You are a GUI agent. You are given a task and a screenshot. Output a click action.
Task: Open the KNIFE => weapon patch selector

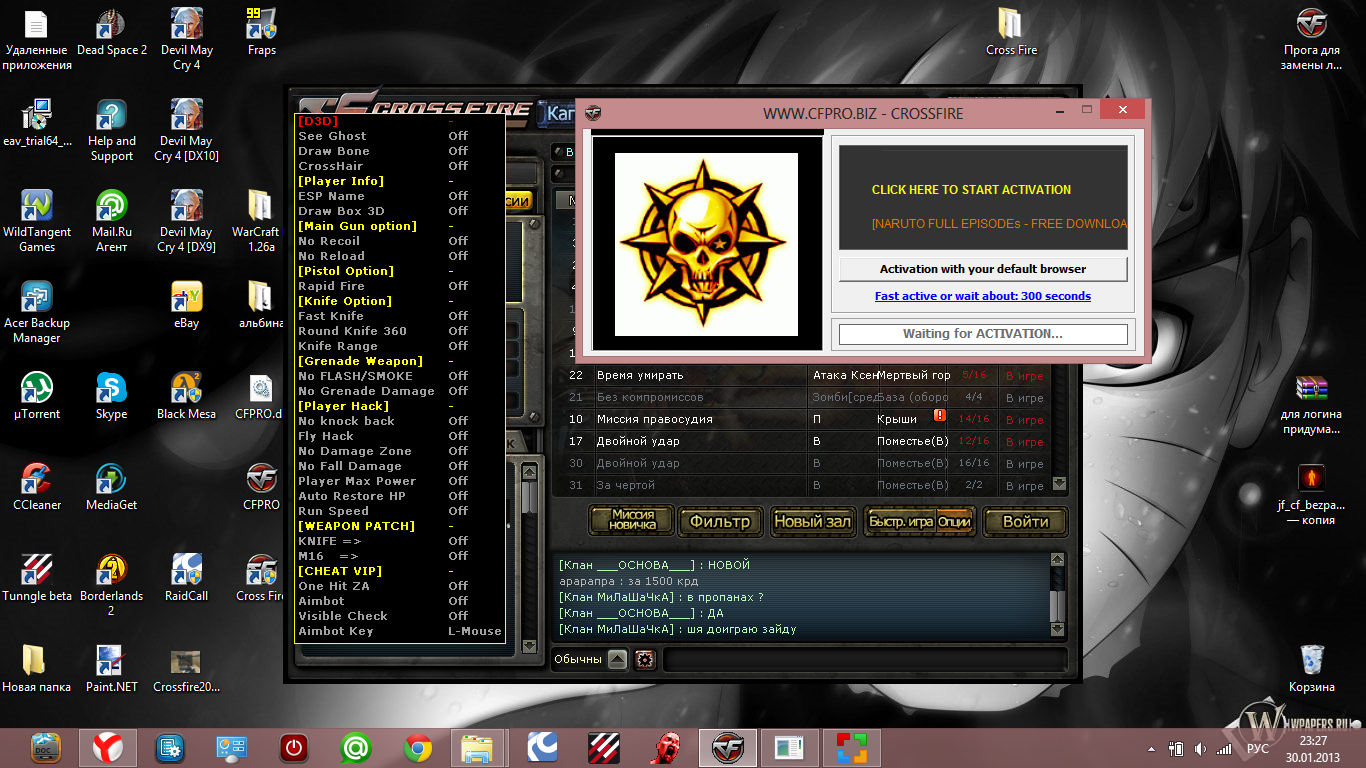point(400,541)
